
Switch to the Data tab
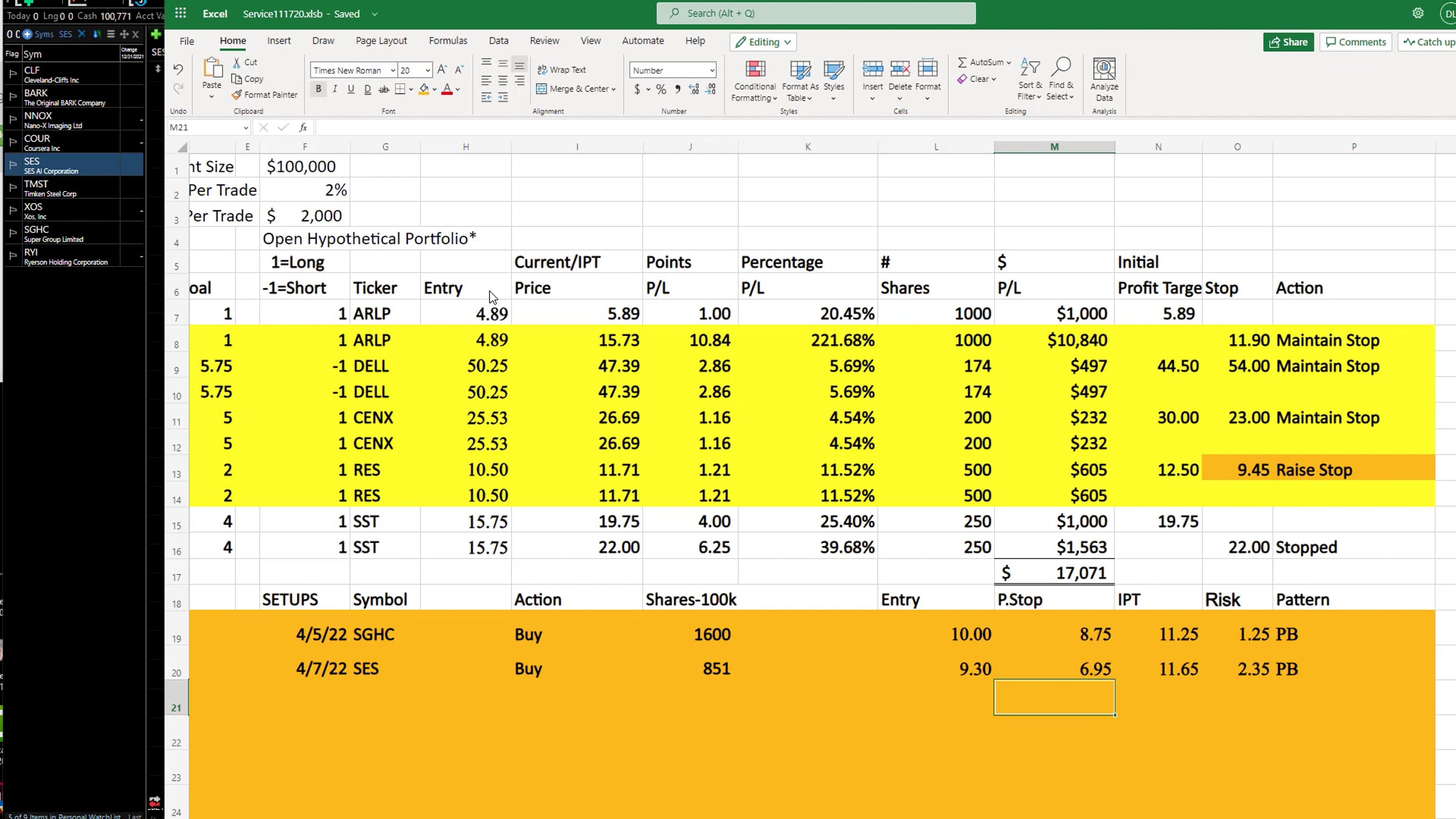tap(499, 41)
